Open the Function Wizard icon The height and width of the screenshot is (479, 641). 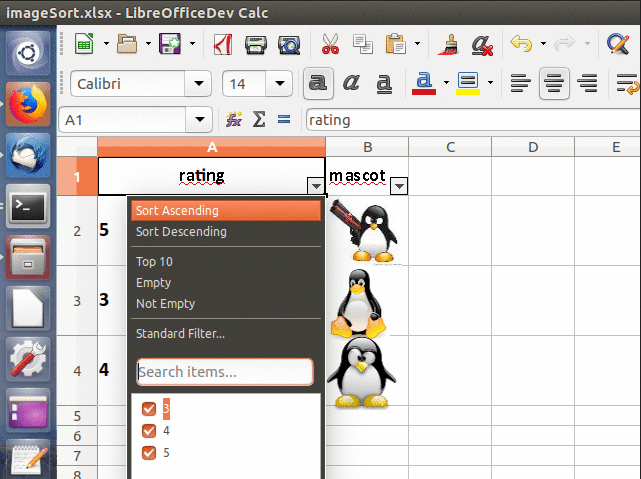click(x=235, y=120)
